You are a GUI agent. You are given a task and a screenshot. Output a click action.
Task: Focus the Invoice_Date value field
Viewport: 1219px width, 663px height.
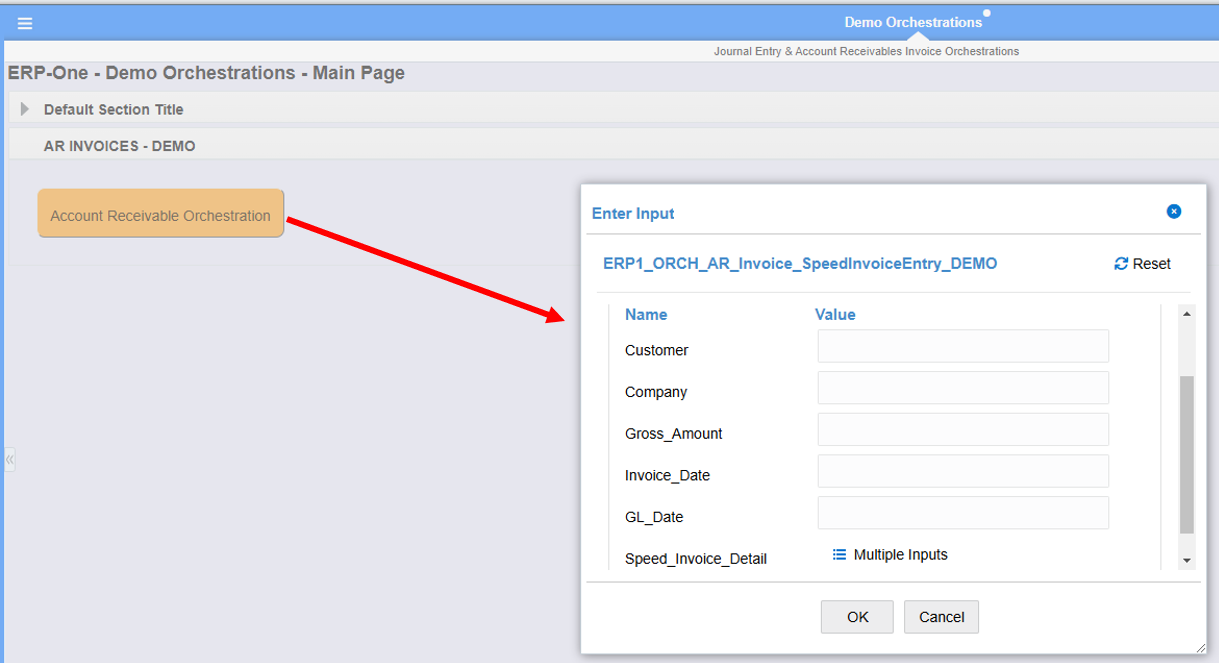pos(963,471)
